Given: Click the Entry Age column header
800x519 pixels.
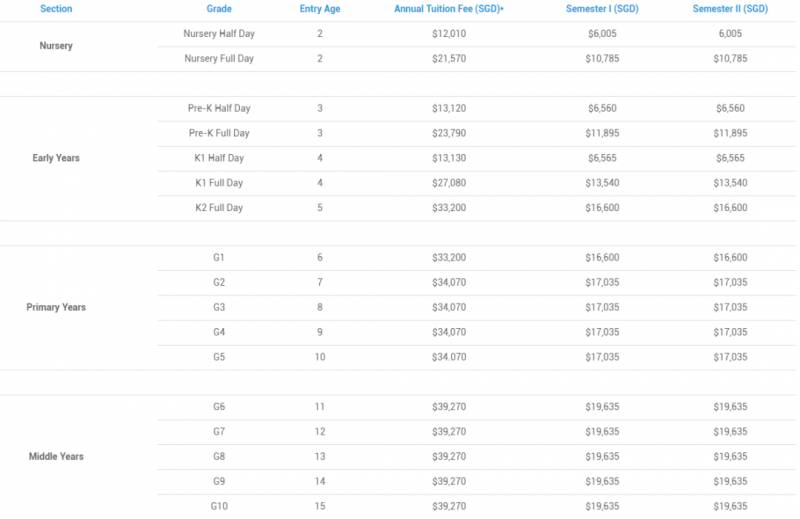Looking at the screenshot, I should tap(320, 9).
